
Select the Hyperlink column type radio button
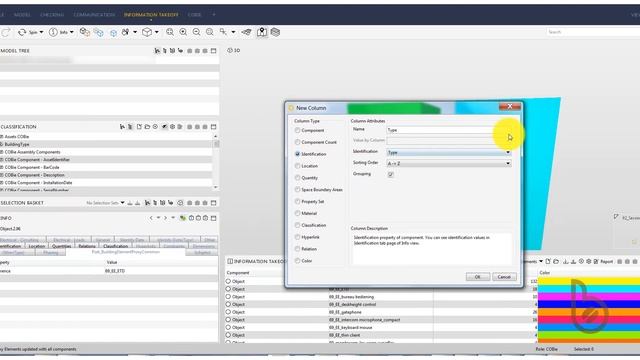click(x=297, y=237)
